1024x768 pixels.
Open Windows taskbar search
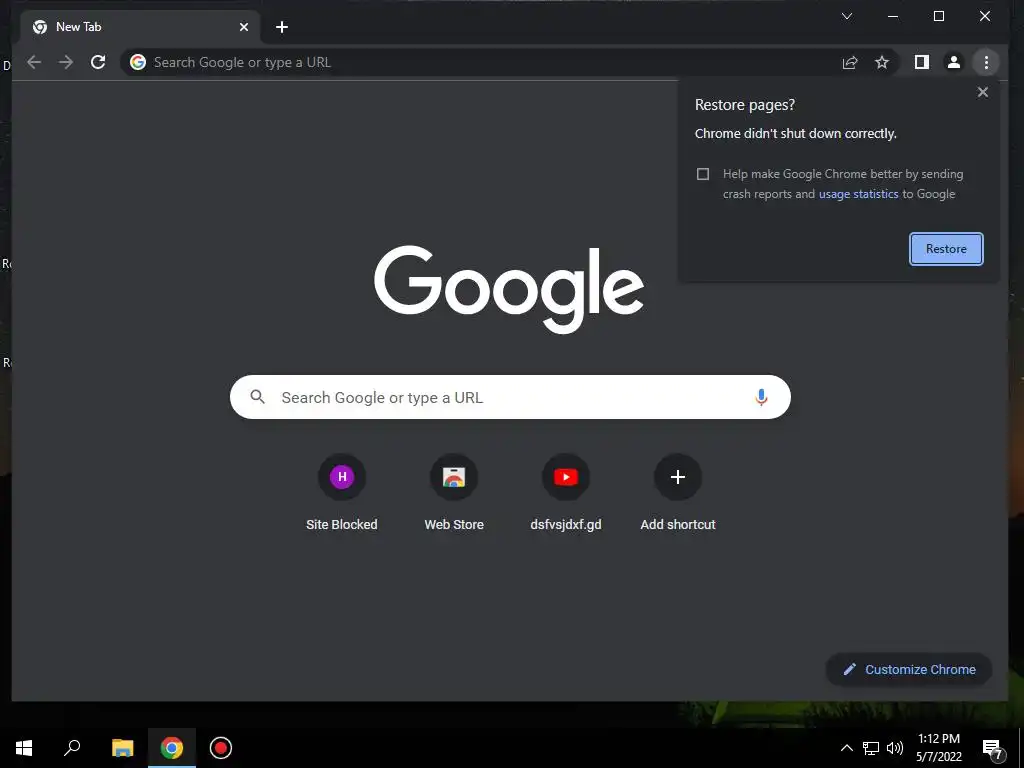point(72,748)
